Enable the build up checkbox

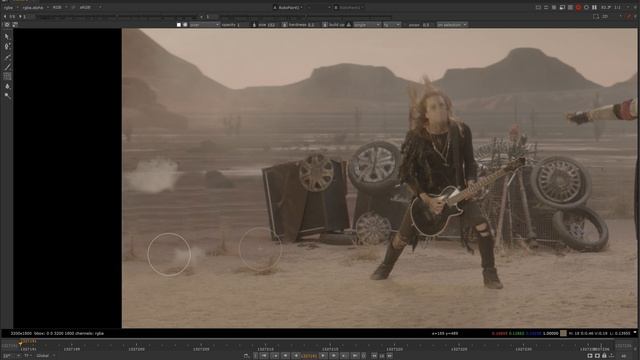[x=325, y=24]
